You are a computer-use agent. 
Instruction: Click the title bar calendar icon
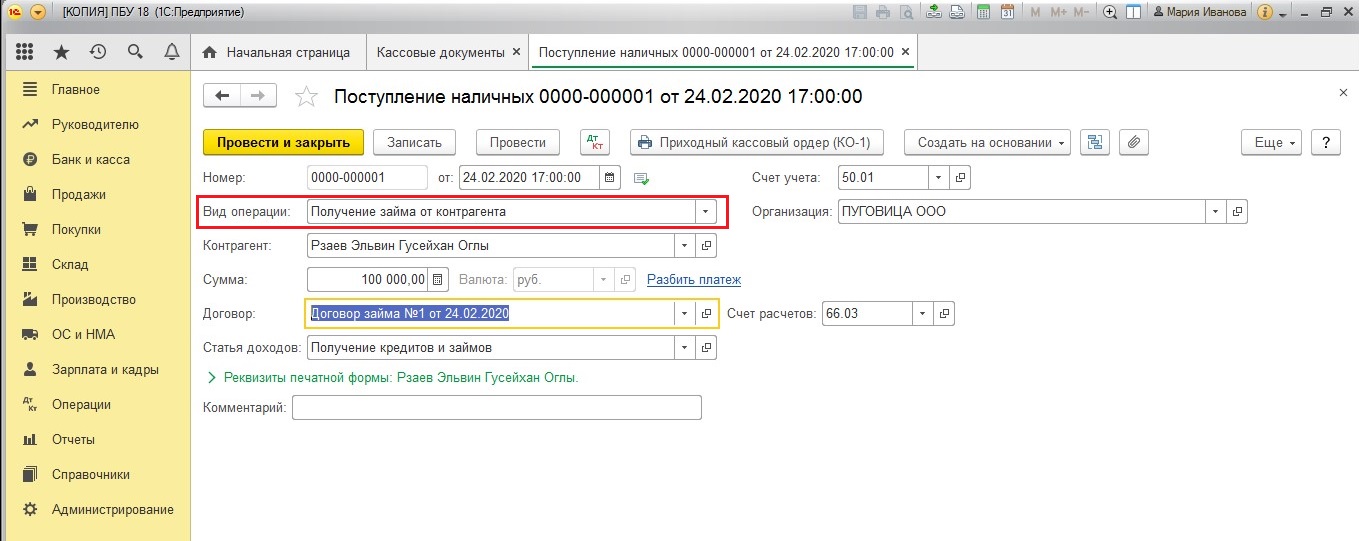(1007, 13)
